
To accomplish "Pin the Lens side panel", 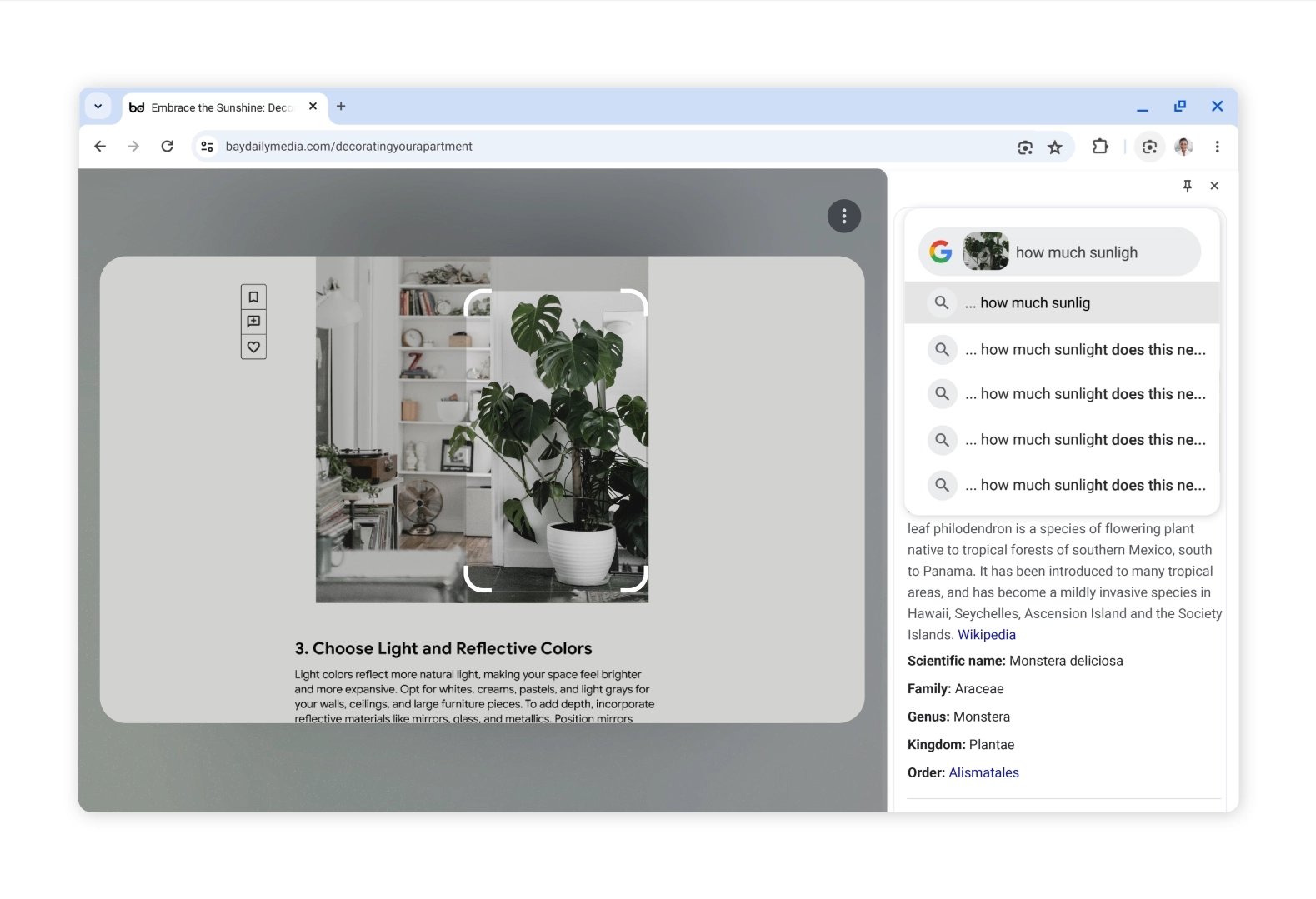I will click(x=1188, y=186).
